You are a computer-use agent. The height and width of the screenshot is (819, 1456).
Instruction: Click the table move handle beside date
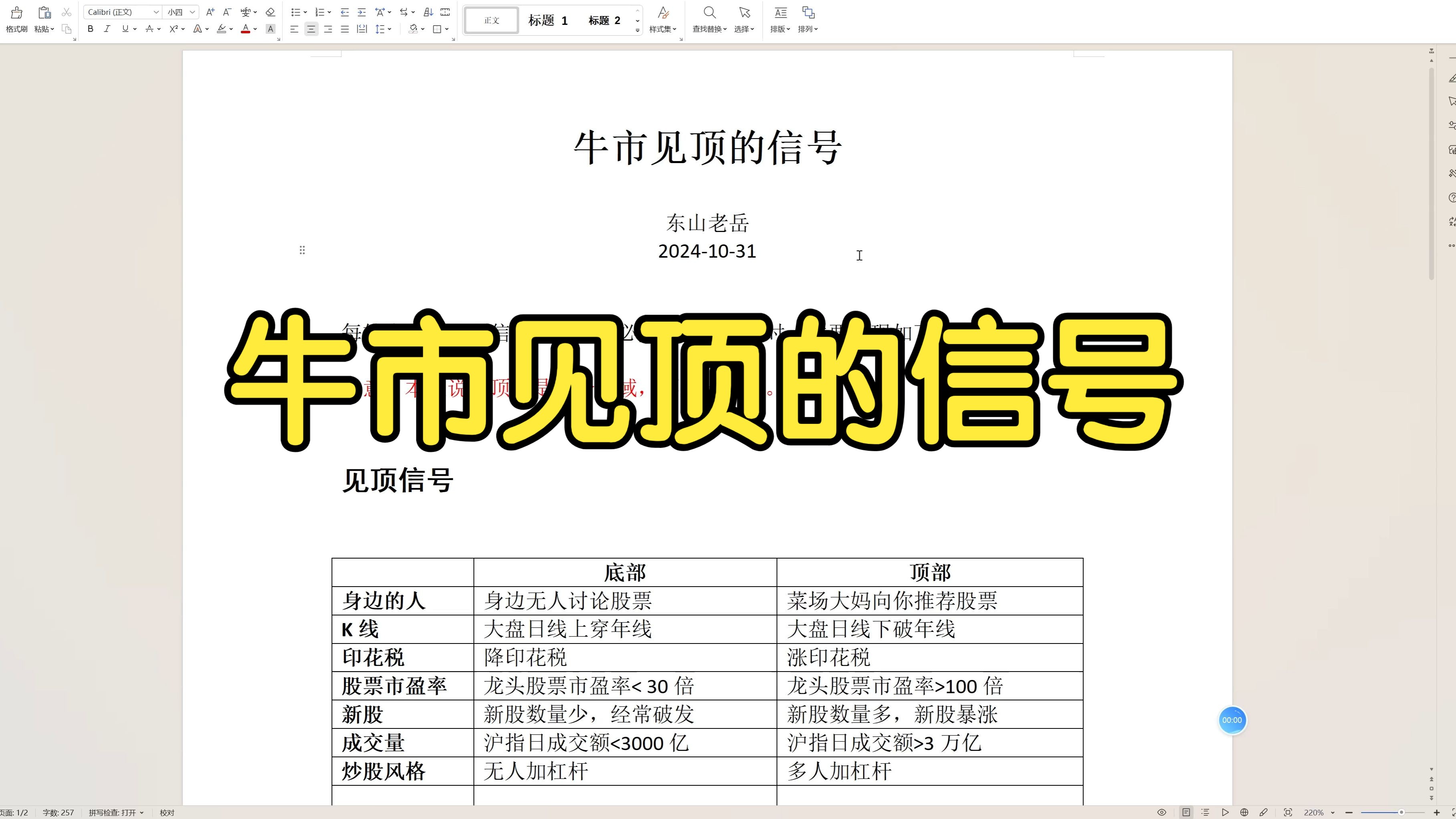click(x=303, y=250)
